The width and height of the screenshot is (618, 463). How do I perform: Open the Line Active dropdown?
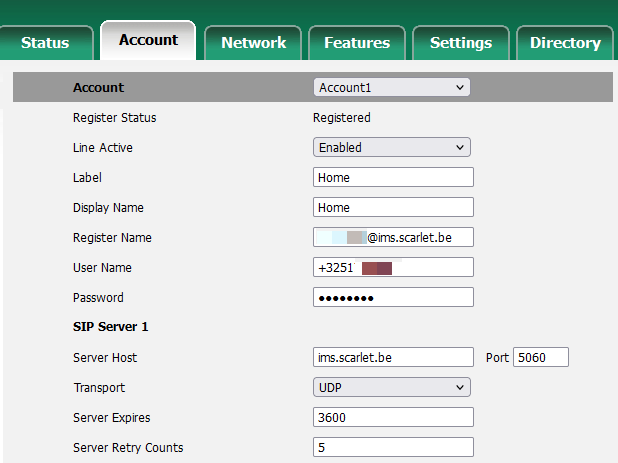point(391,148)
